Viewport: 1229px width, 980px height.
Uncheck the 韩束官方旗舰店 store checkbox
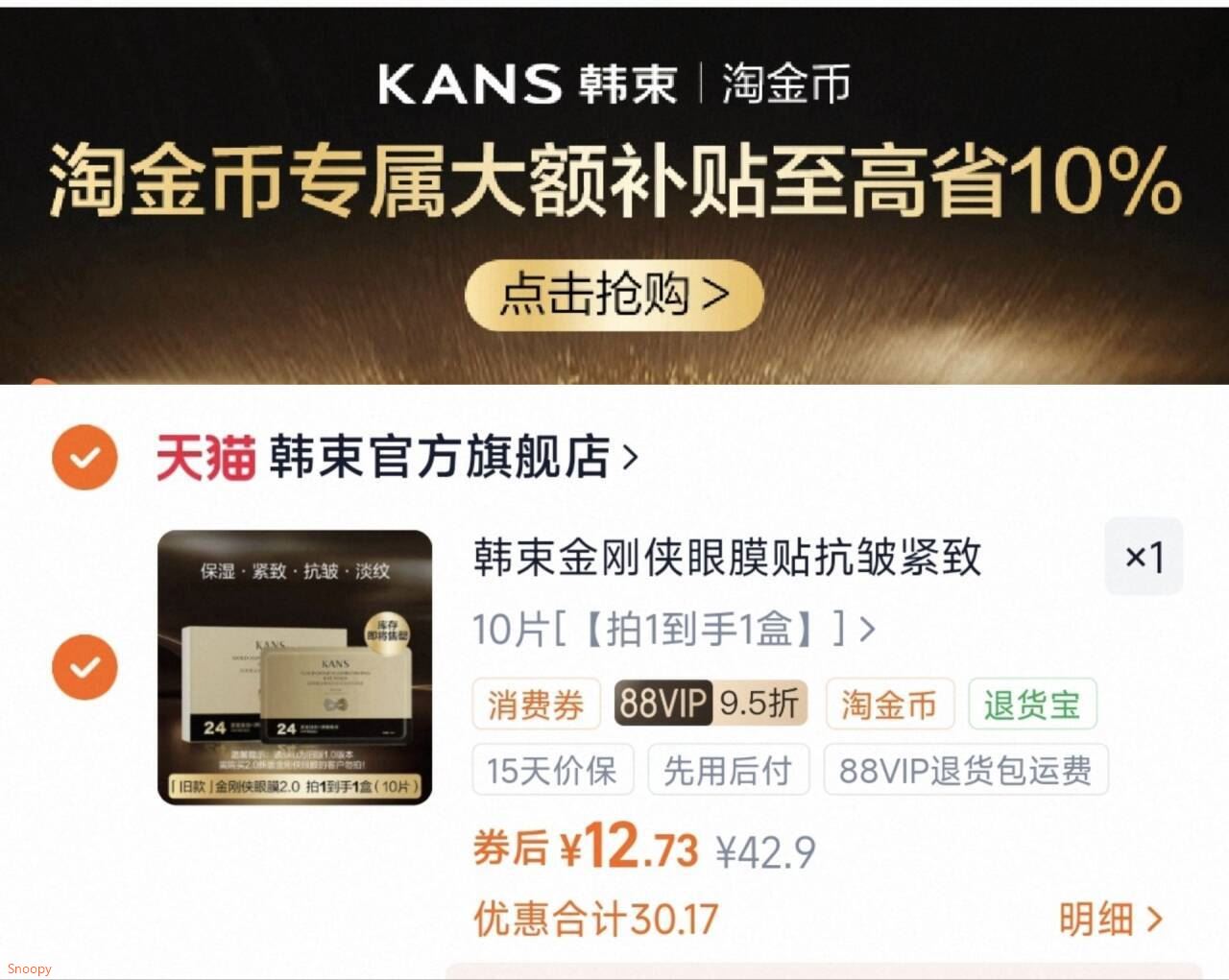[84, 457]
